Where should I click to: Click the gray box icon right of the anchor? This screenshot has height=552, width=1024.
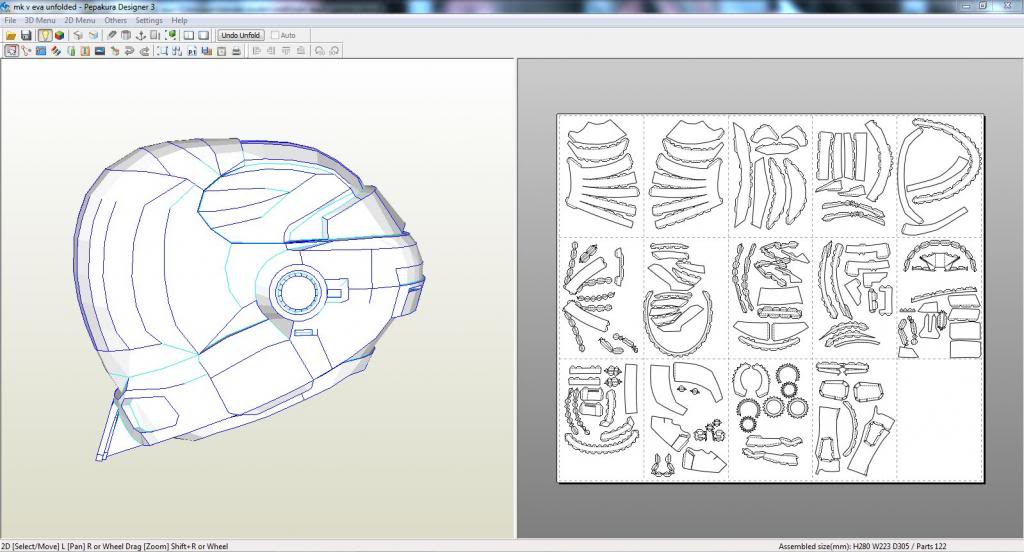click(155, 35)
